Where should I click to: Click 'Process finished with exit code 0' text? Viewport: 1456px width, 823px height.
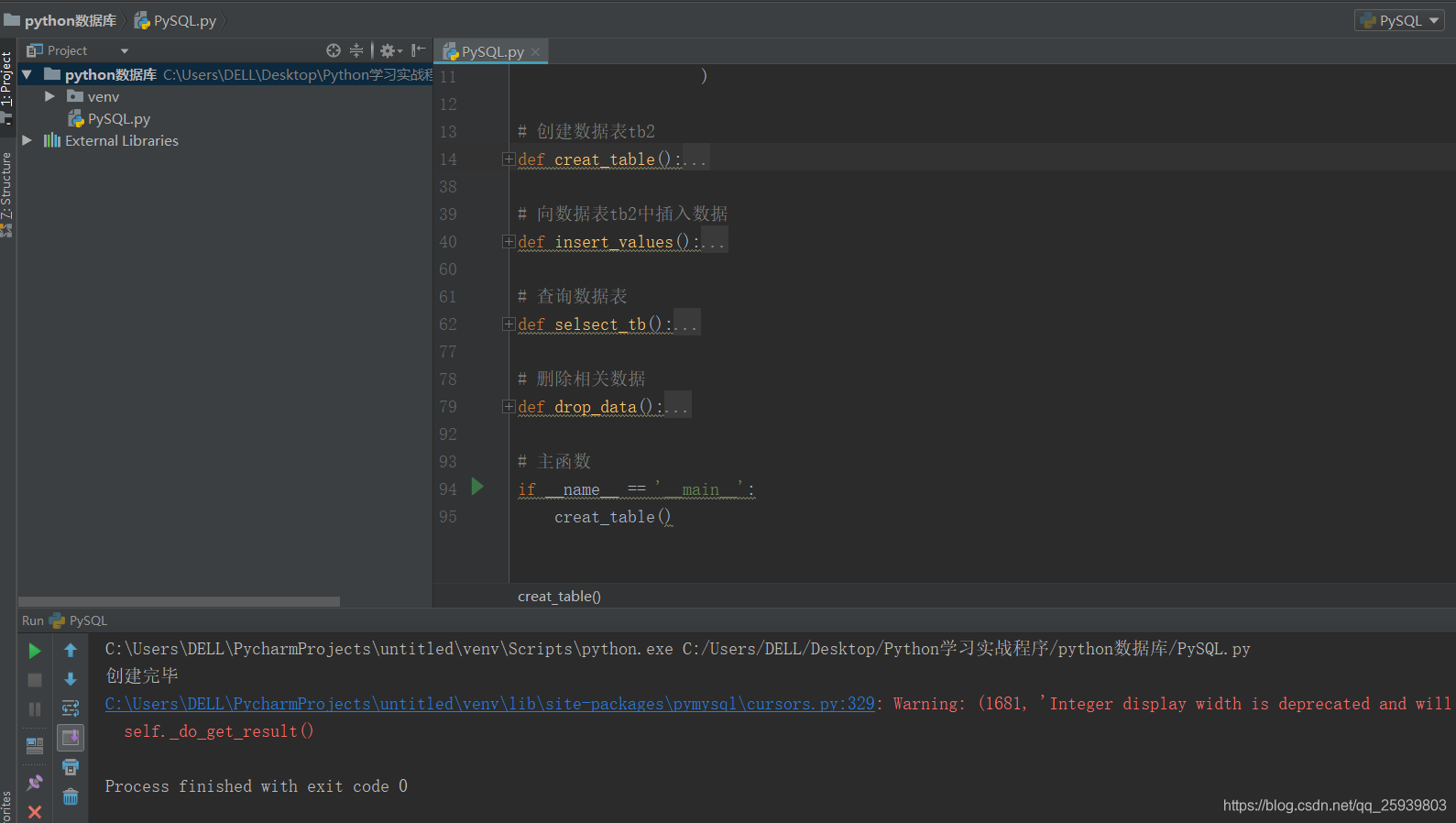[x=257, y=786]
